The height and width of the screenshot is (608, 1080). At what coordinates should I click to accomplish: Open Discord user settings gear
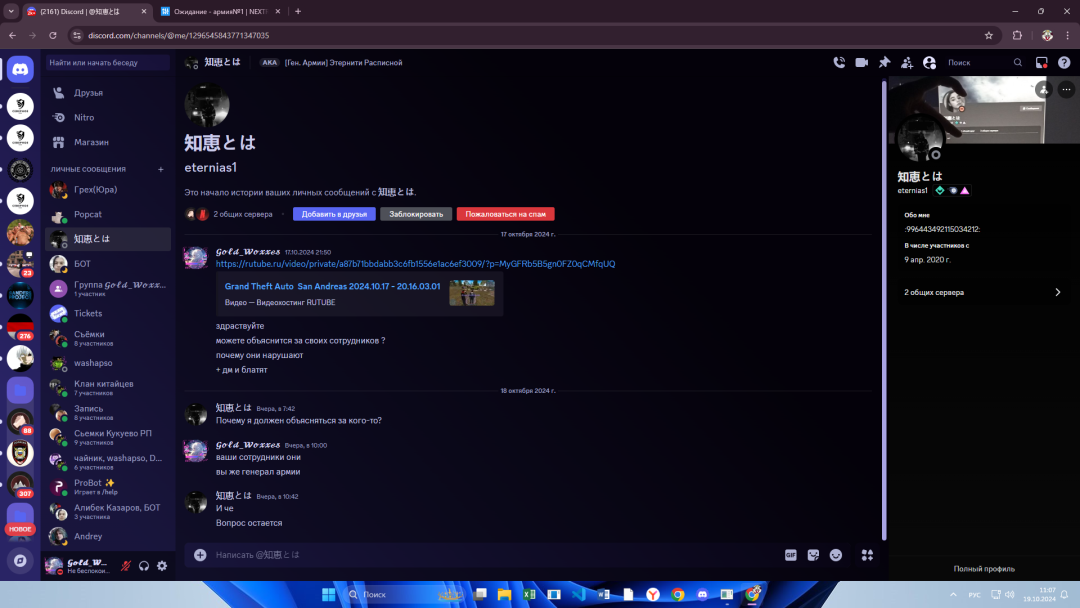pos(162,566)
